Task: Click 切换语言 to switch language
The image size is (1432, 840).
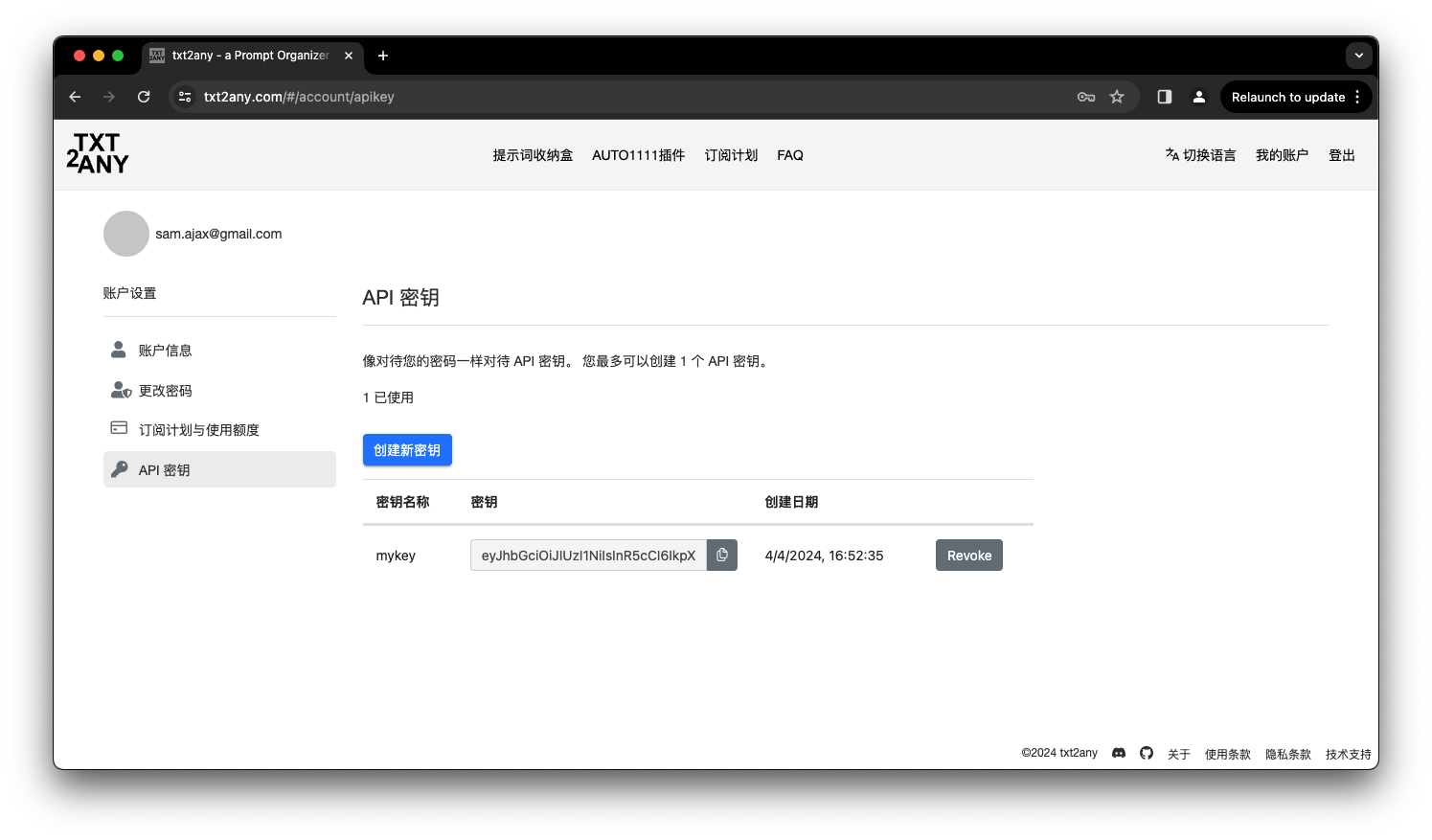Action: [x=1200, y=155]
